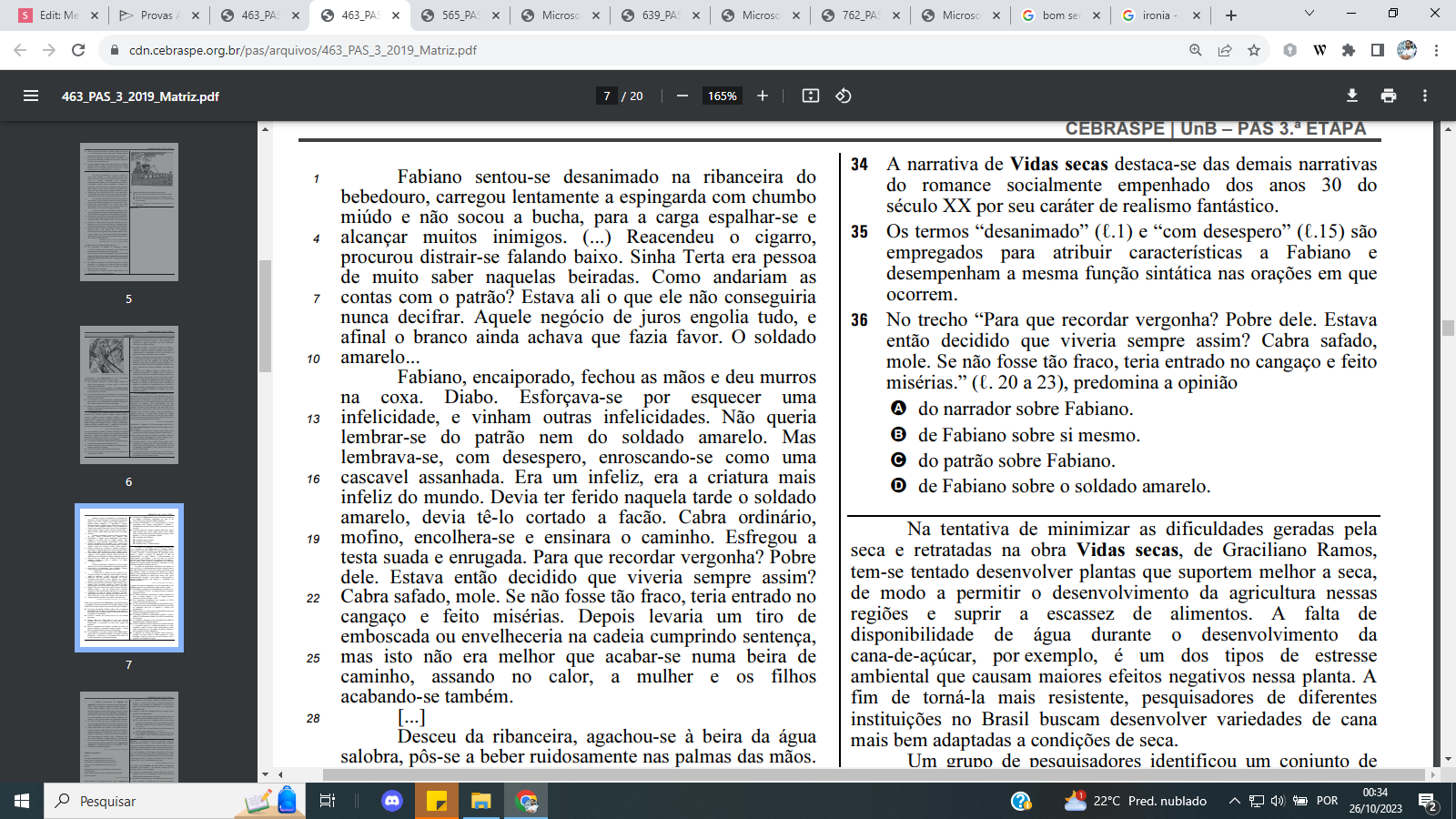Open a new browser tab

click(x=1231, y=15)
